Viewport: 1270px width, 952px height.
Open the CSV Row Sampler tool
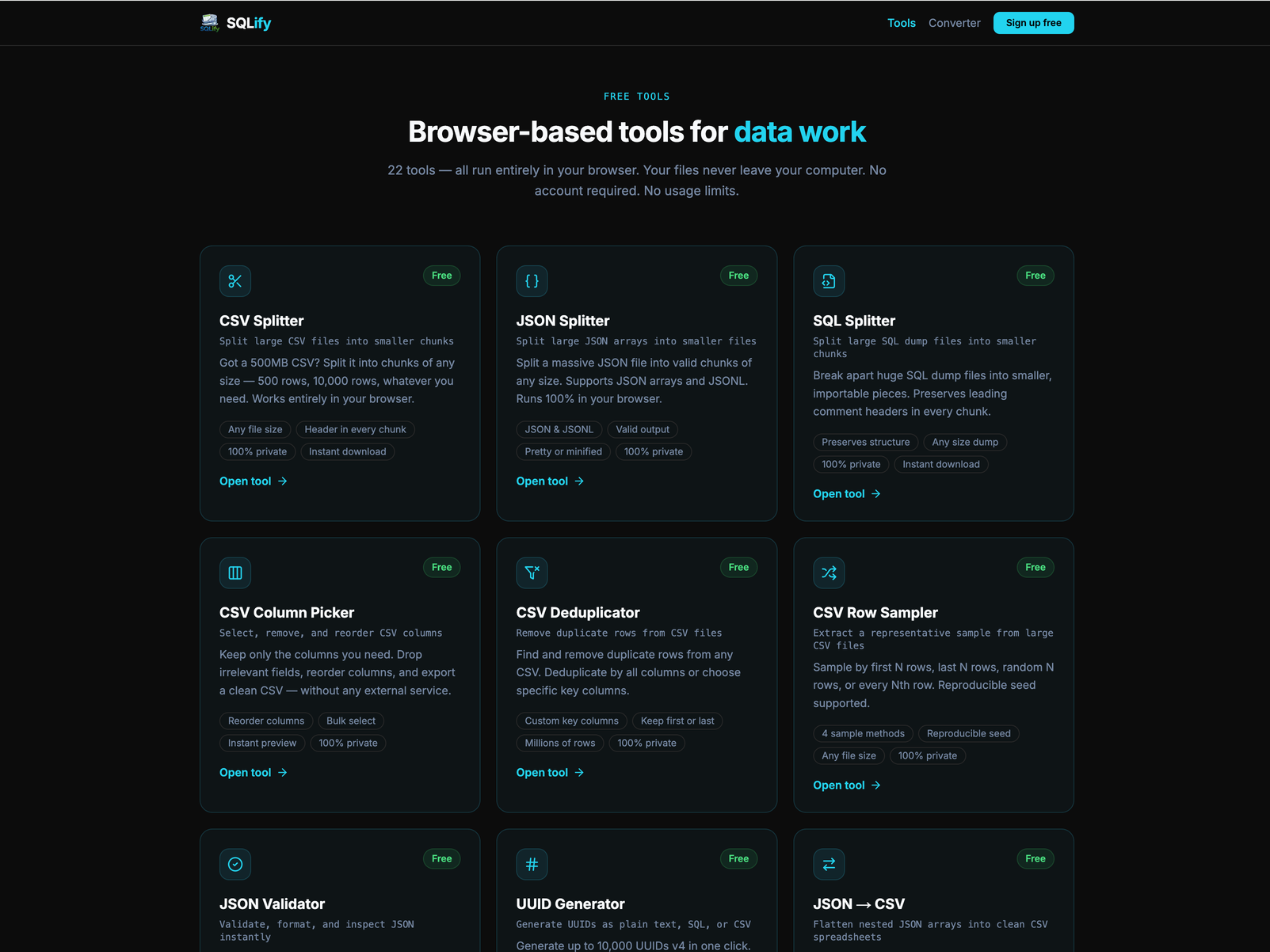click(x=847, y=785)
